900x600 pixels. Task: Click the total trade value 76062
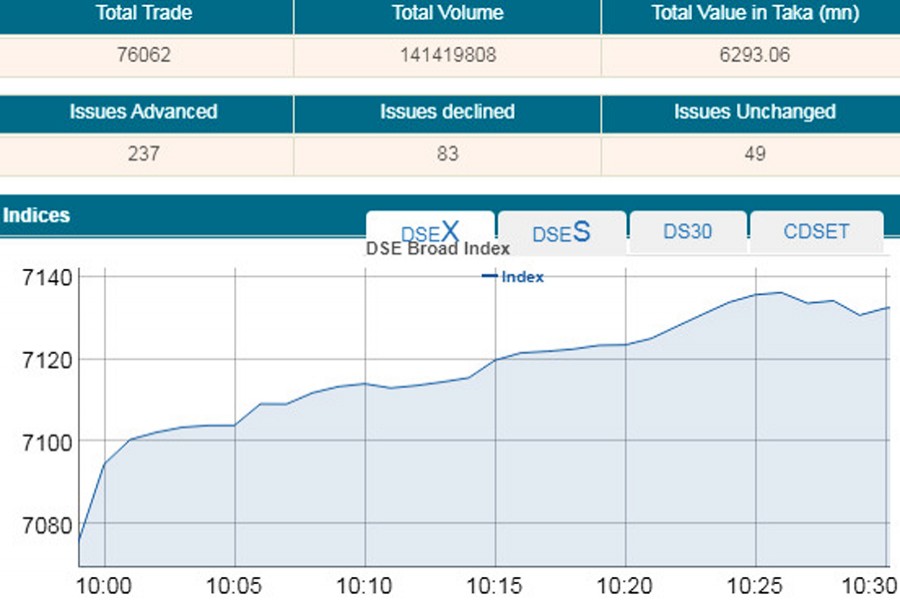point(144,55)
